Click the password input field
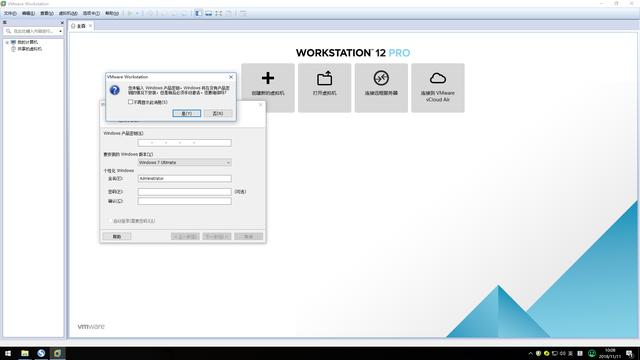The width and height of the screenshot is (640, 360). 184,191
